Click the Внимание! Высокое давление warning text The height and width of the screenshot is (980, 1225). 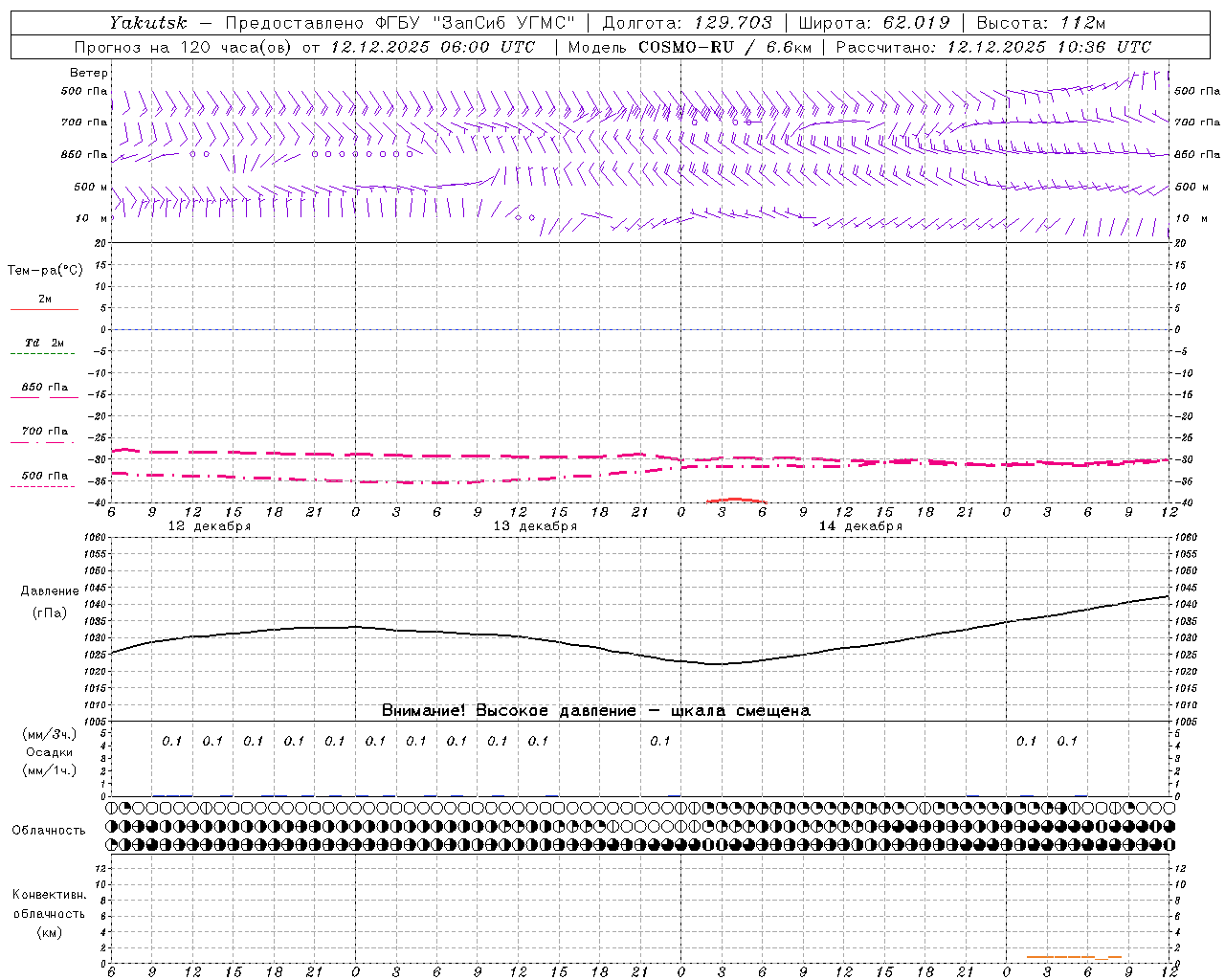(x=595, y=711)
